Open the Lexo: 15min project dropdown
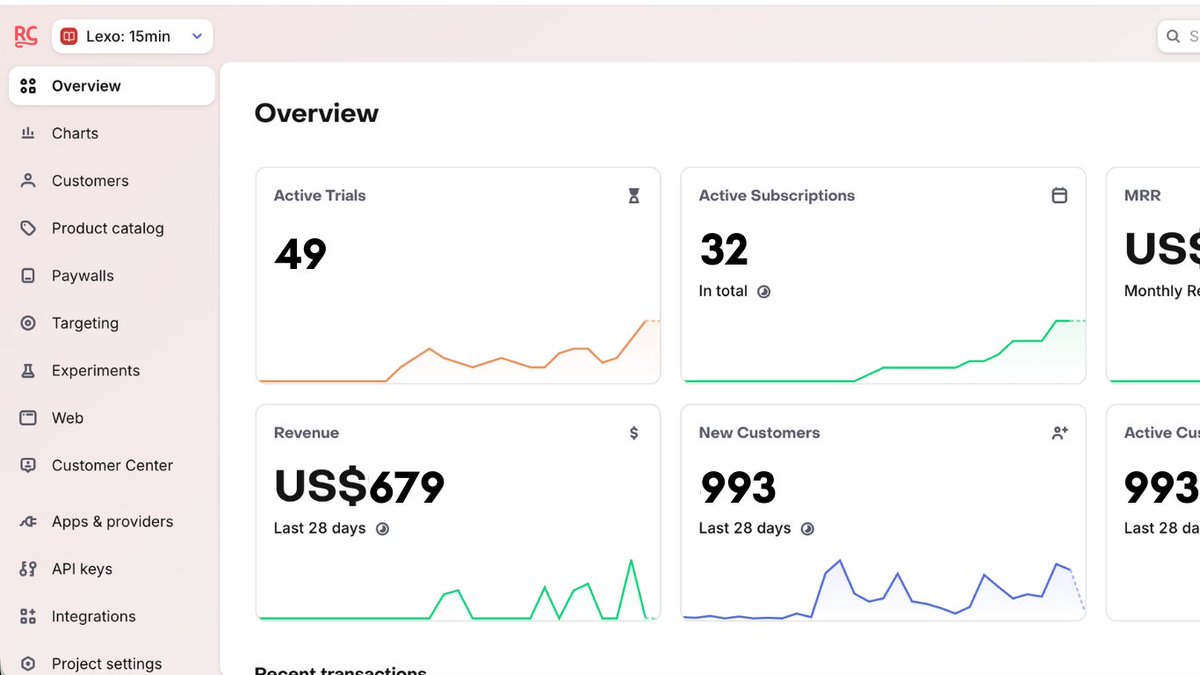1200x675 pixels. (132, 36)
